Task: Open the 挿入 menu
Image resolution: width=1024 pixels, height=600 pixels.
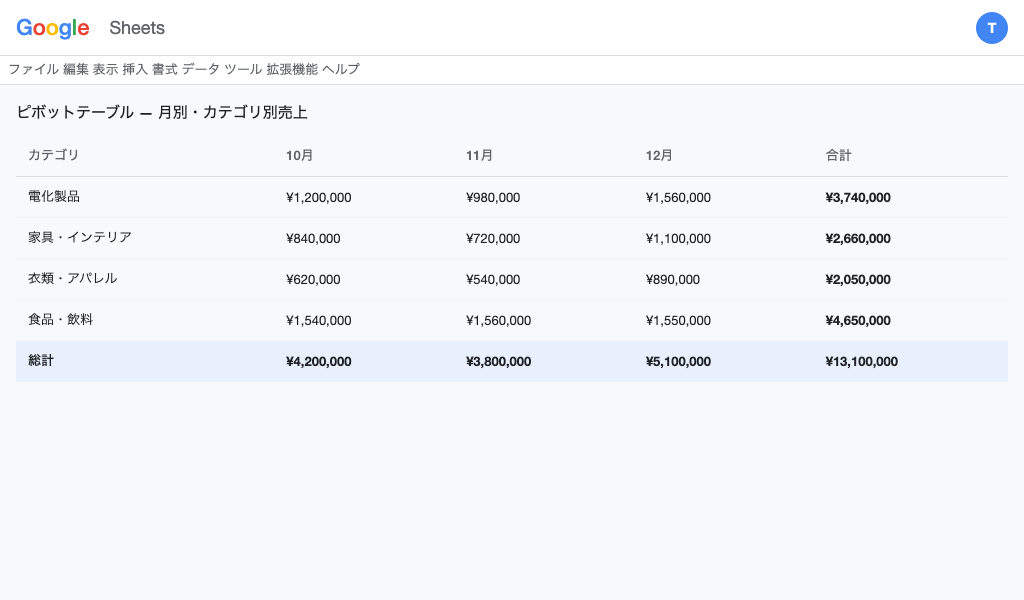Action: point(135,69)
